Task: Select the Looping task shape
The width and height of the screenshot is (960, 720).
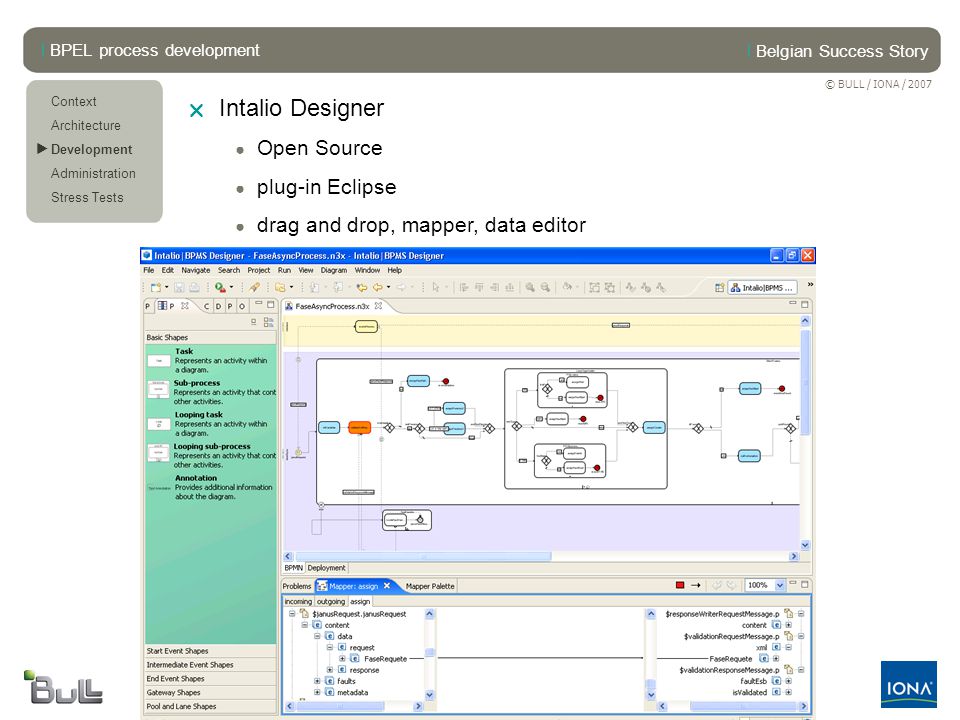Action: [211, 424]
